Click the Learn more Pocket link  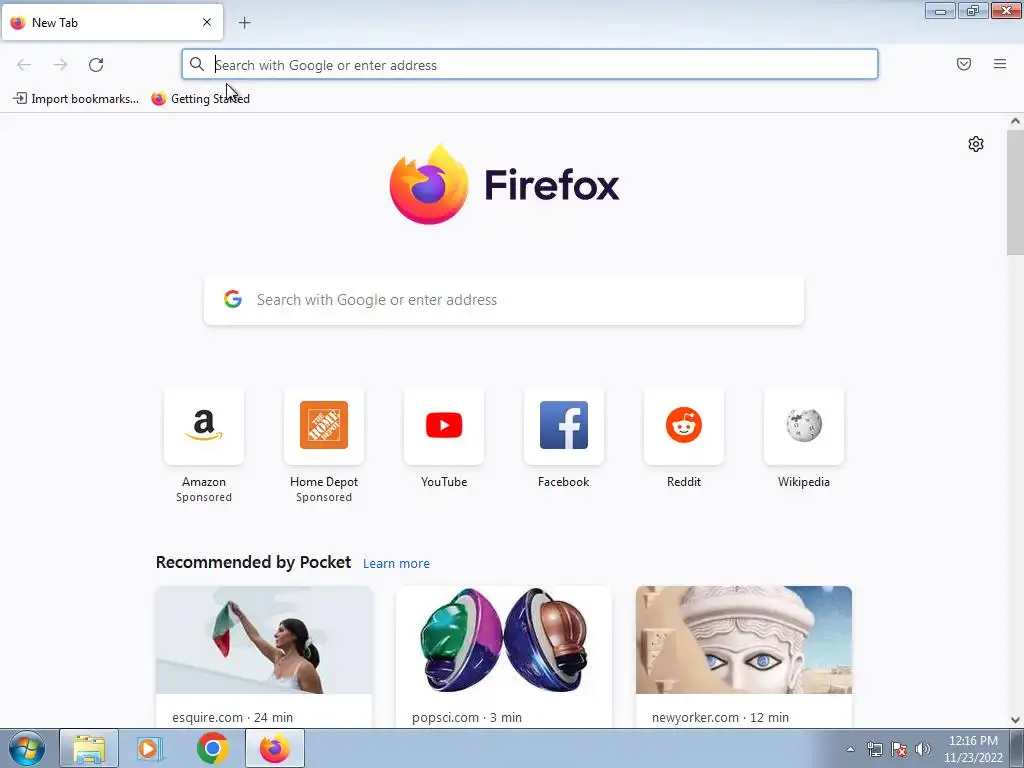tap(396, 564)
